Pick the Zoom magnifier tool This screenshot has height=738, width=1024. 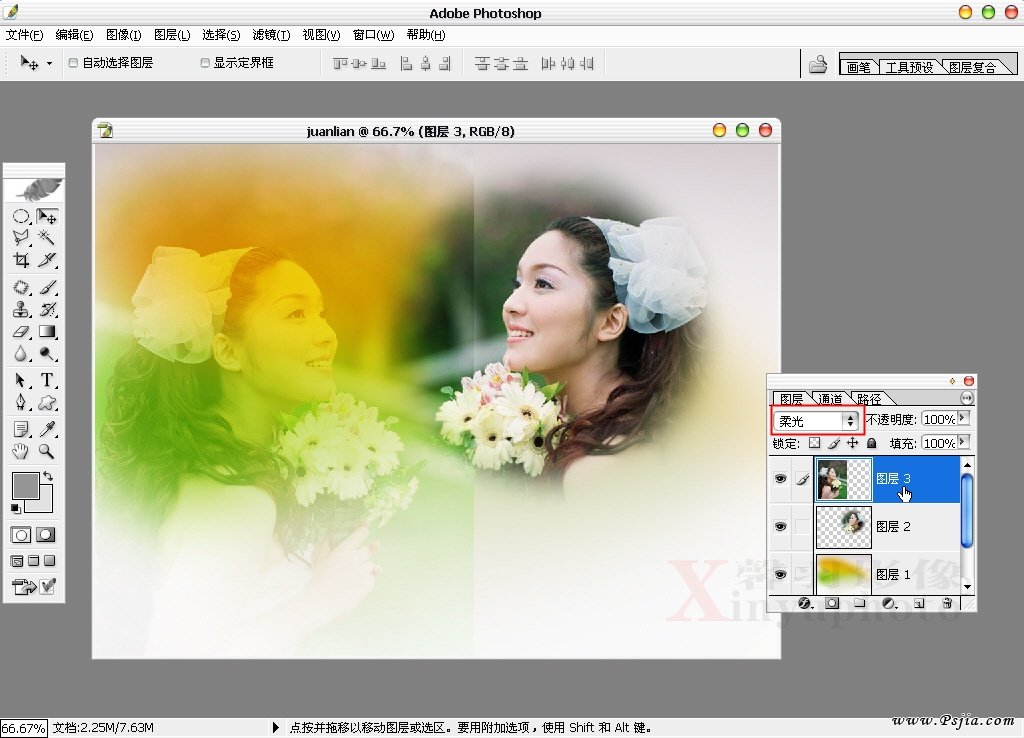tap(47, 451)
